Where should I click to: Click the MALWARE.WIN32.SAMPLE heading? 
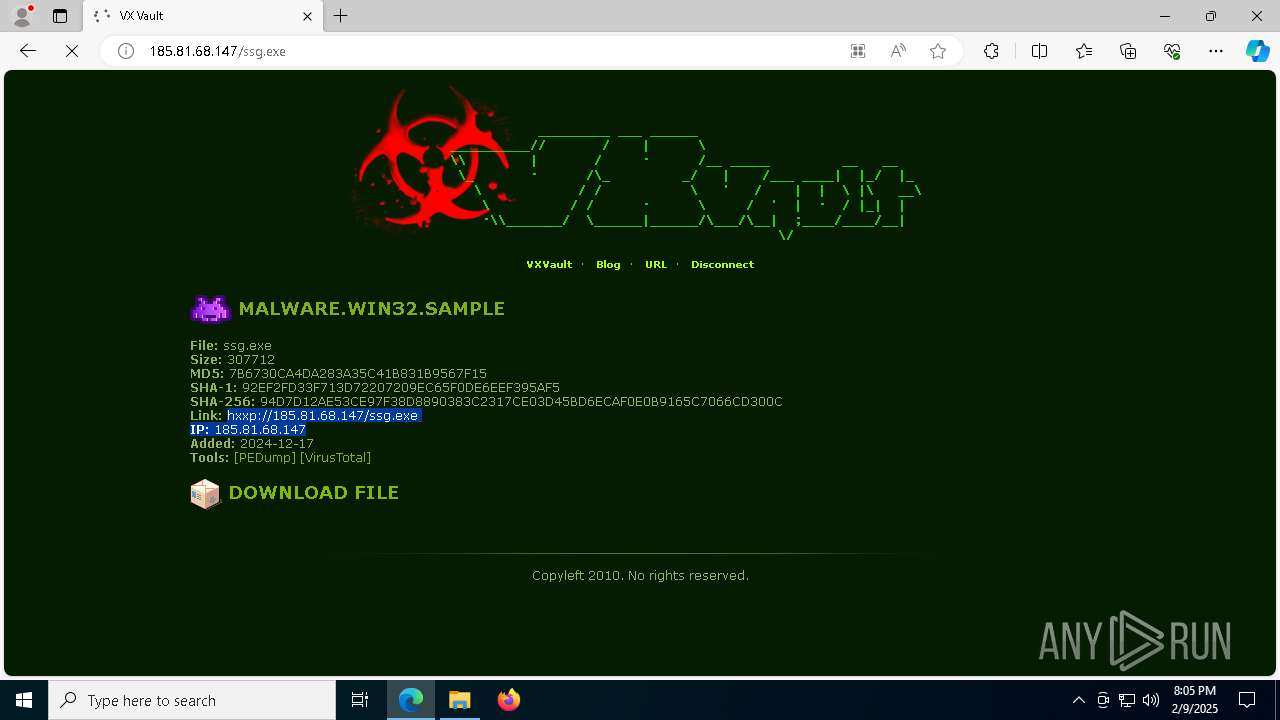[371, 309]
